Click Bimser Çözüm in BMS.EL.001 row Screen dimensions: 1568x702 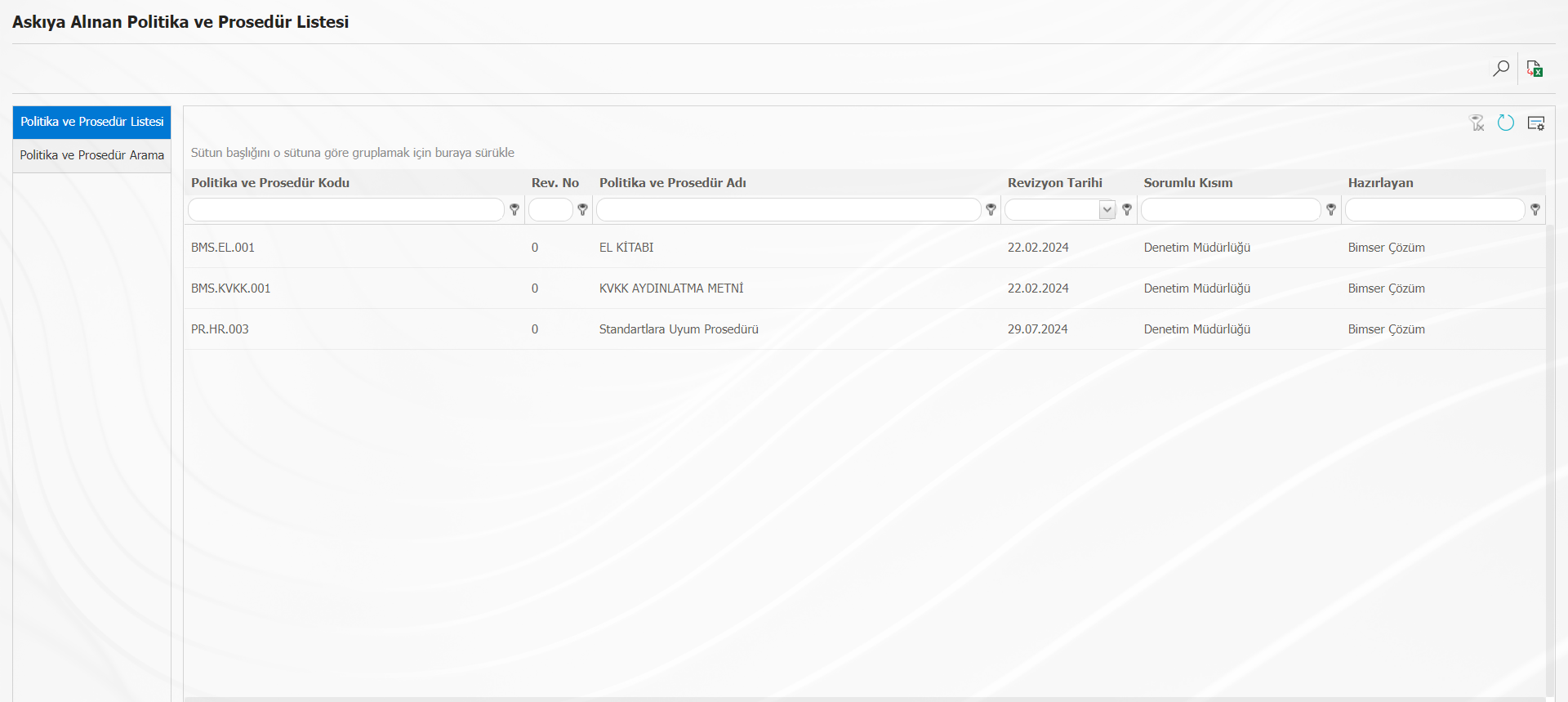tap(1387, 248)
